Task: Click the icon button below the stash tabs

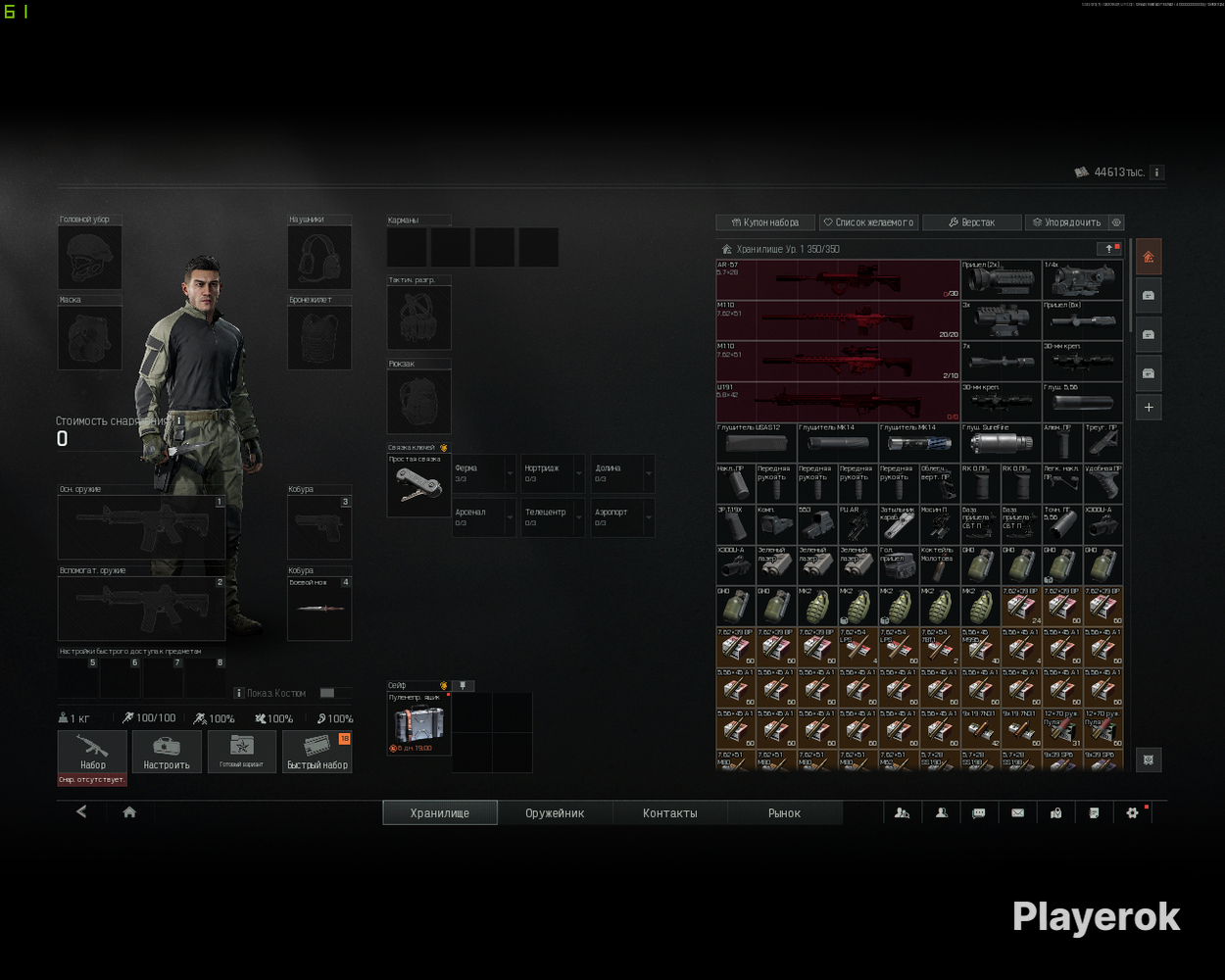Action: (1149, 759)
